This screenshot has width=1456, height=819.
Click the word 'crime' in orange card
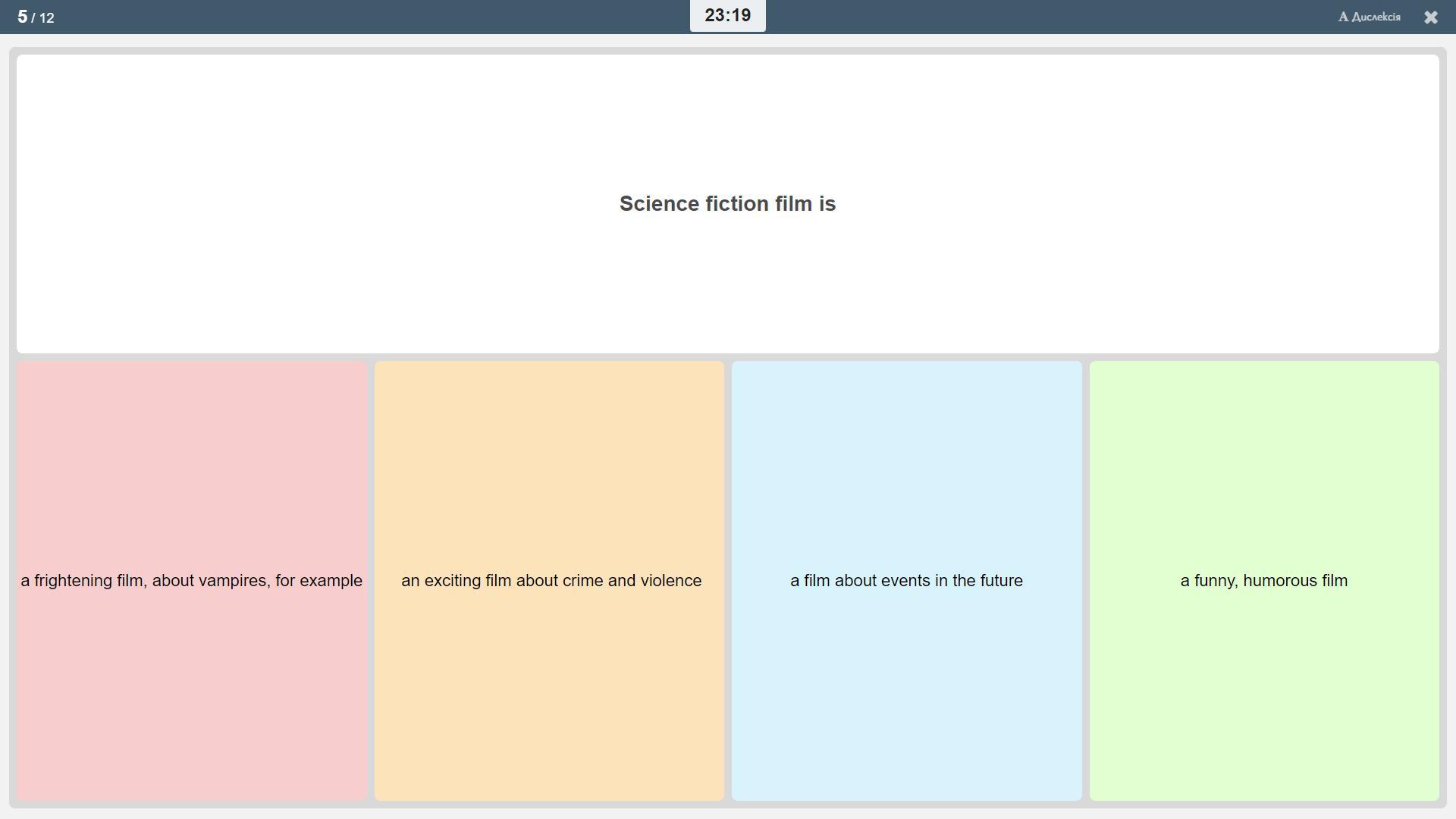point(582,581)
